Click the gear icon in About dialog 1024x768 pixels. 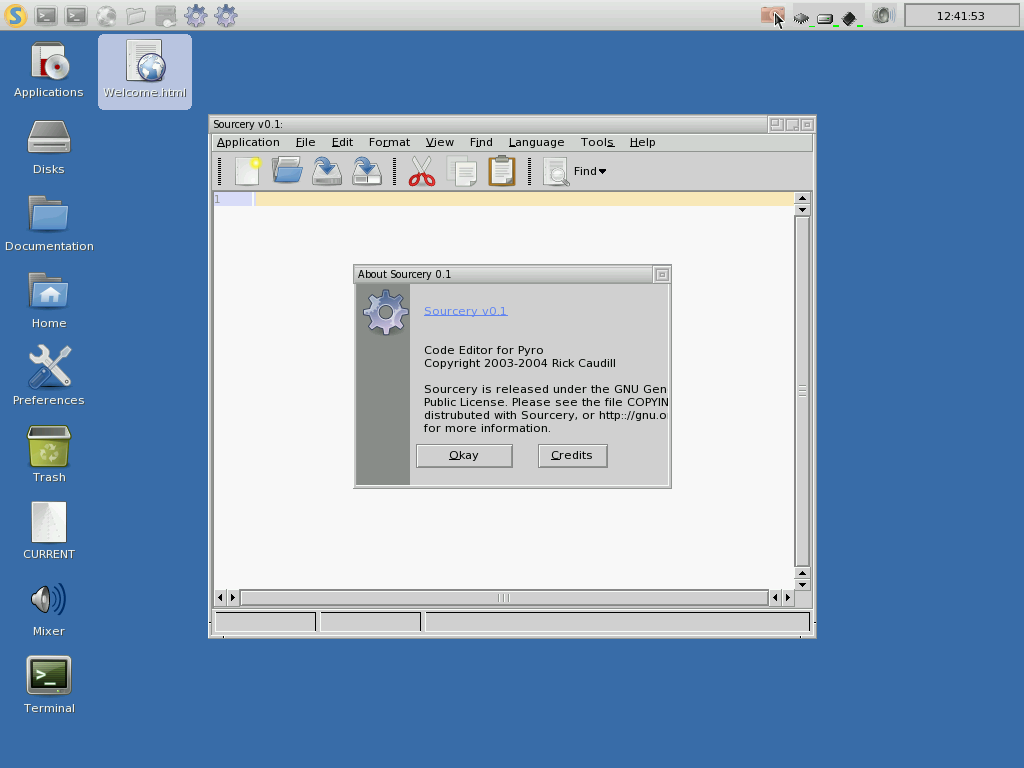tap(385, 312)
